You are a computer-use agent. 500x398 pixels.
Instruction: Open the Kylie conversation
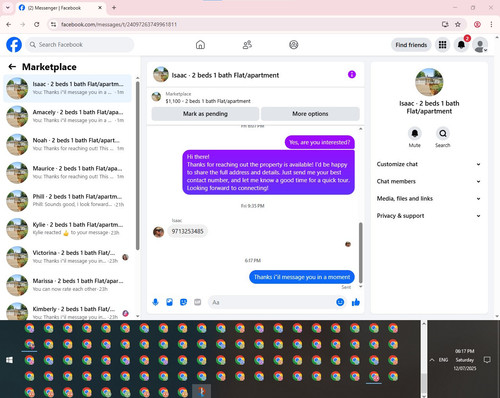[67, 229]
